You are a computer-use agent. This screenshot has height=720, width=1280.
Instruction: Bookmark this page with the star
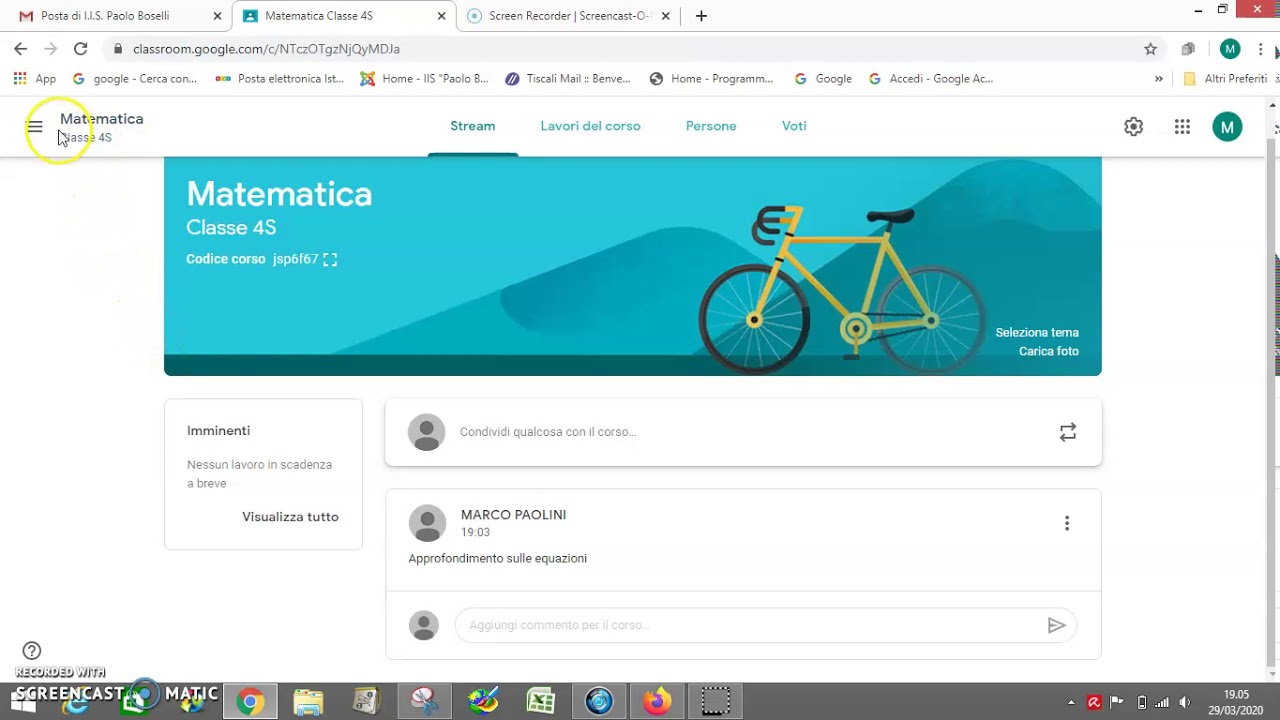(1150, 49)
